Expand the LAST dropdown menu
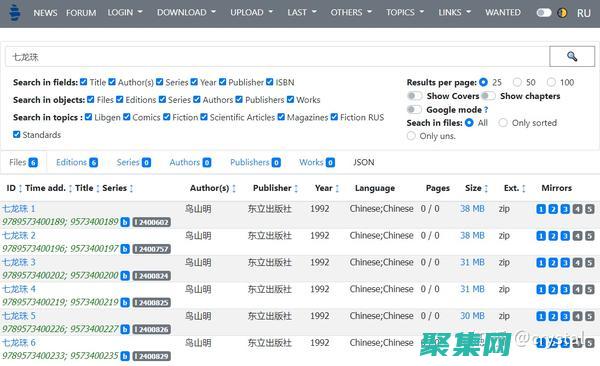Image resolution: width=600 pixels, height=366 pixels. click(302, 13)
